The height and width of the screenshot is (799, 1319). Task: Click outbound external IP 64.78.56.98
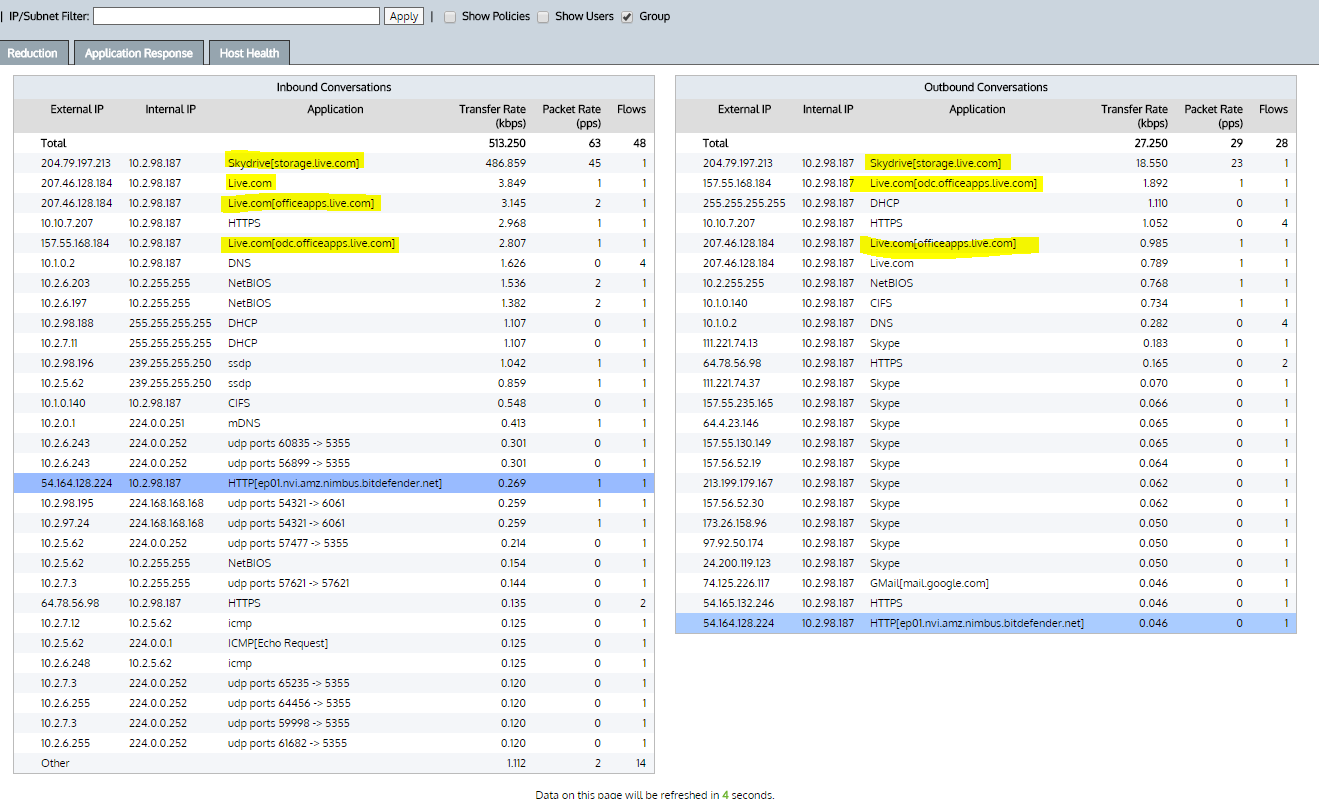tap(732, 363)
